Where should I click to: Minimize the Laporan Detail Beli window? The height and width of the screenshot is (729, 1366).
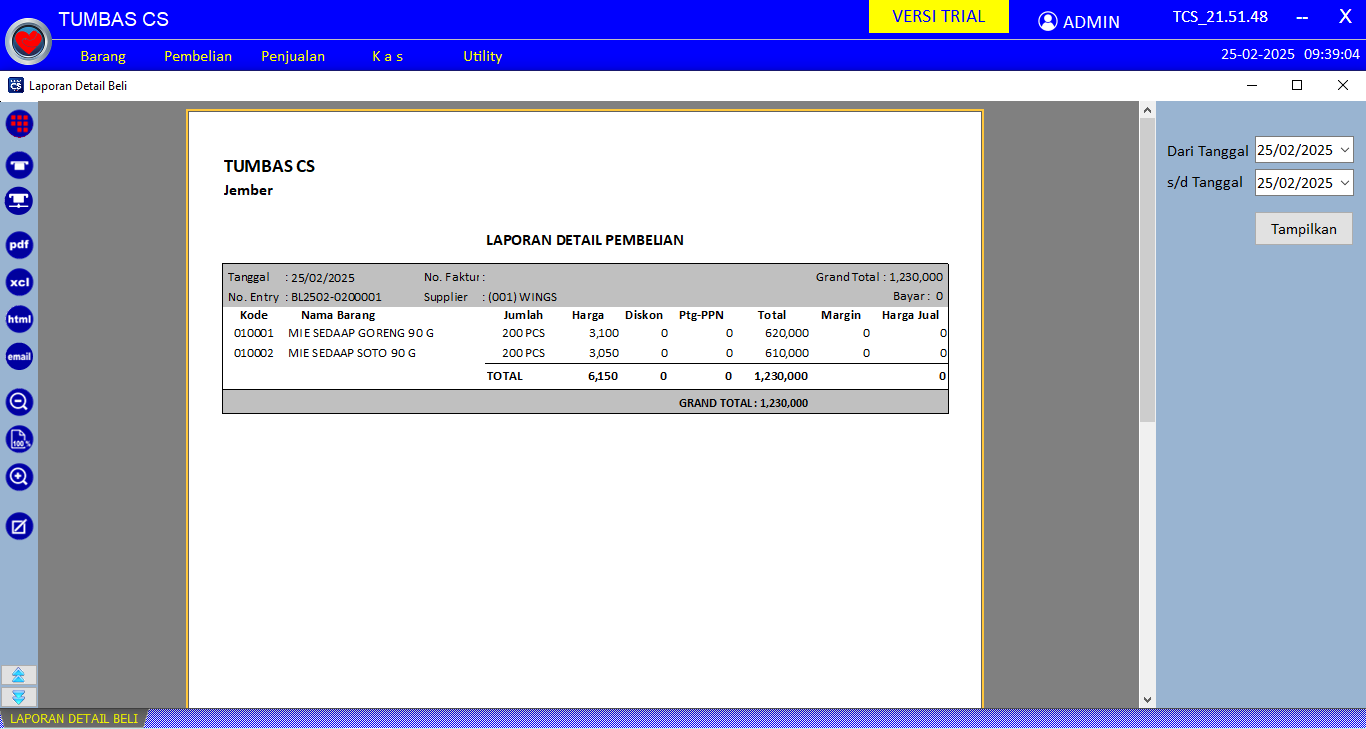(x=1251, y=86)
